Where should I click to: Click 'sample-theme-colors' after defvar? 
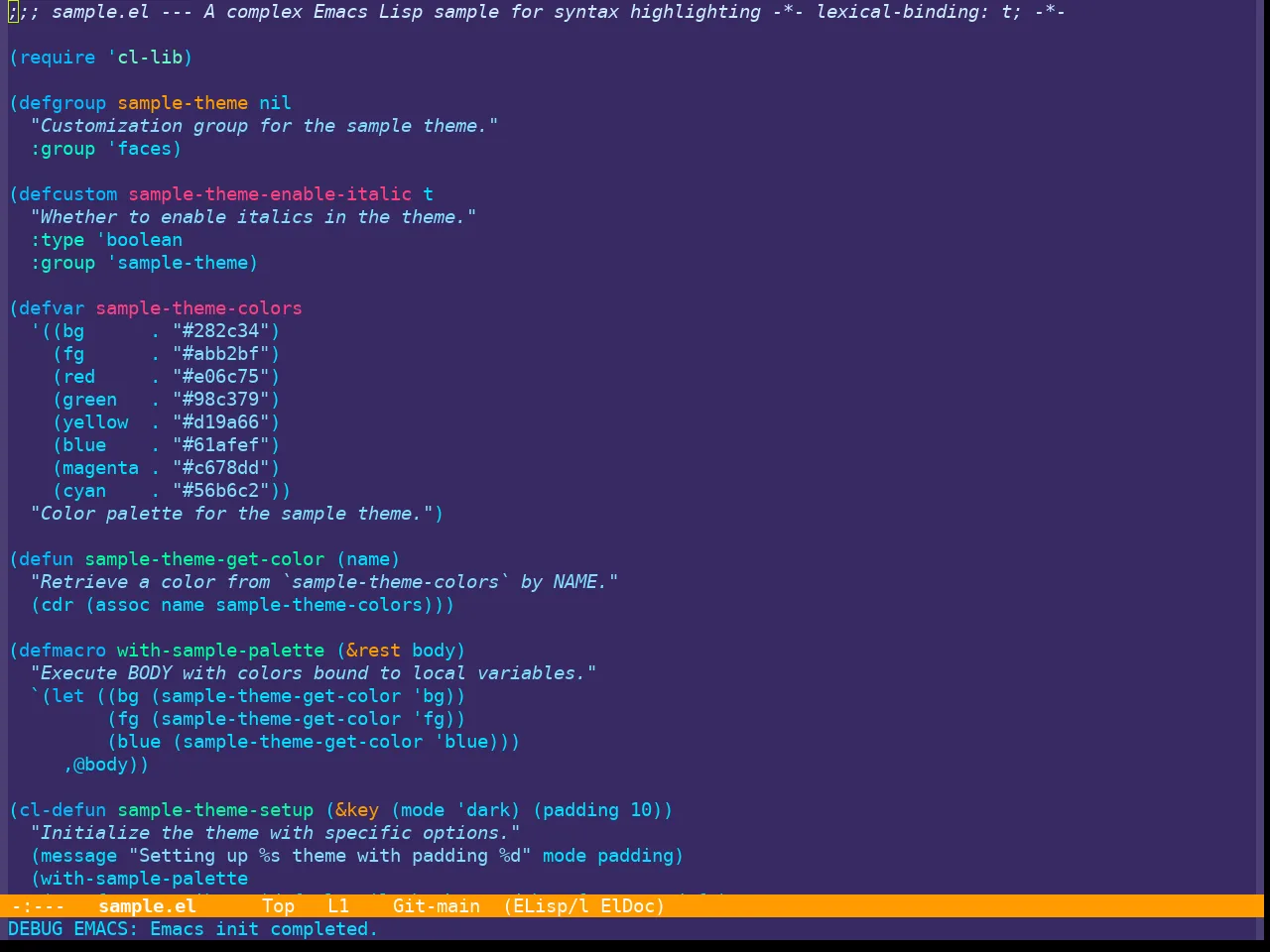(198, 308)
